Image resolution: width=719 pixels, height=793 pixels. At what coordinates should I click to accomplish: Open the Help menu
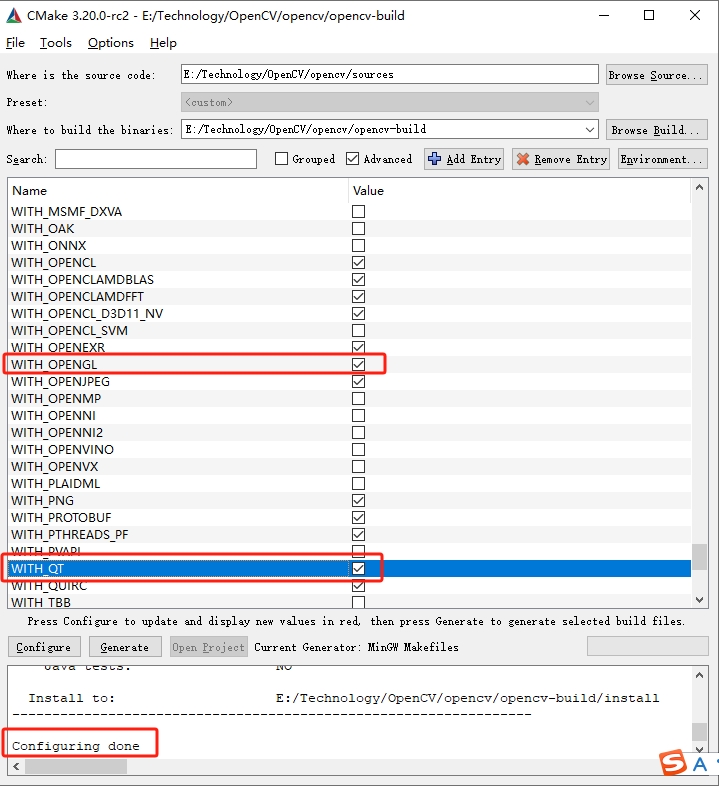point(163,43)
